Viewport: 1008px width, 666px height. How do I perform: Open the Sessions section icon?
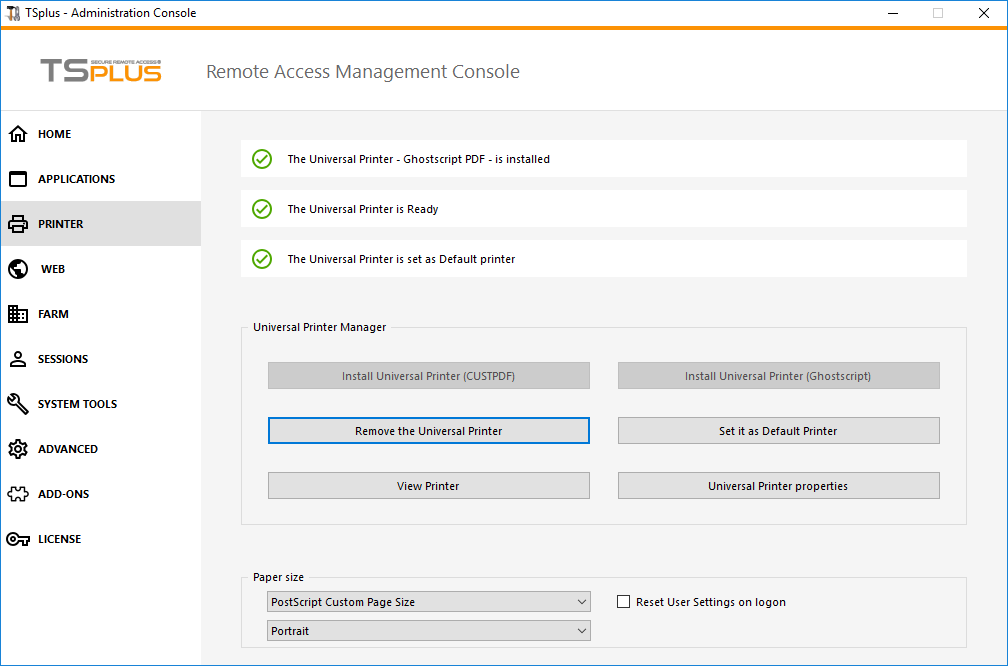[17, 358]
